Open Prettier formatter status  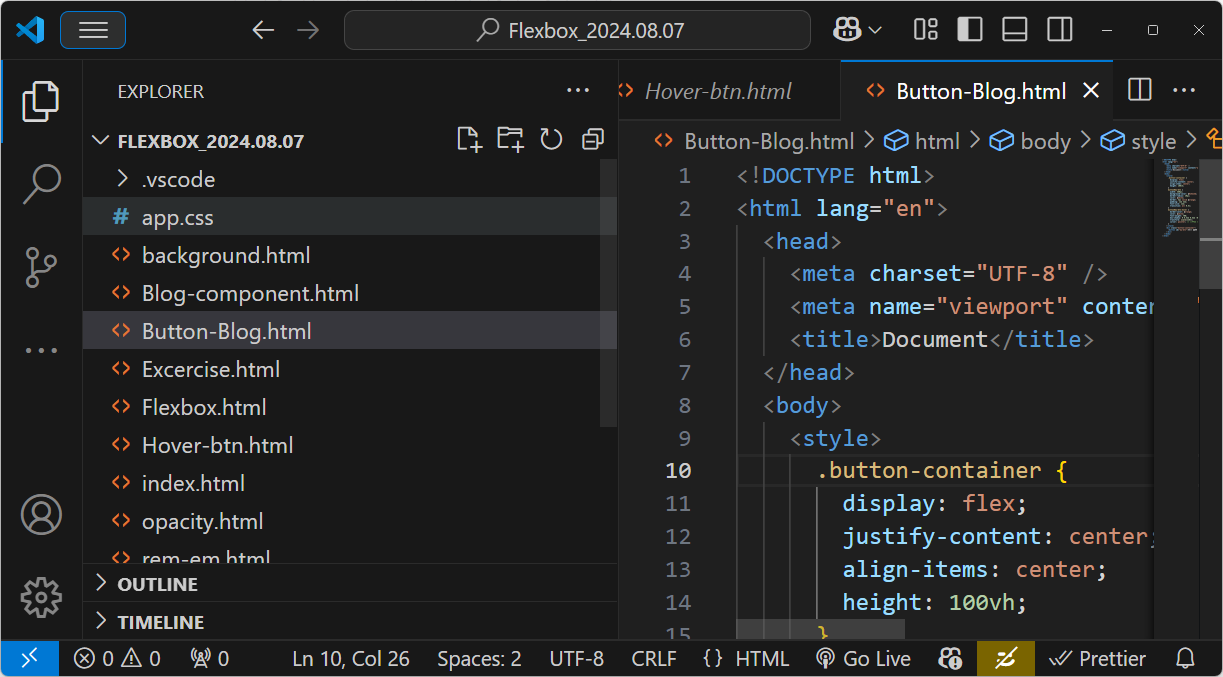coord(1097,659)
